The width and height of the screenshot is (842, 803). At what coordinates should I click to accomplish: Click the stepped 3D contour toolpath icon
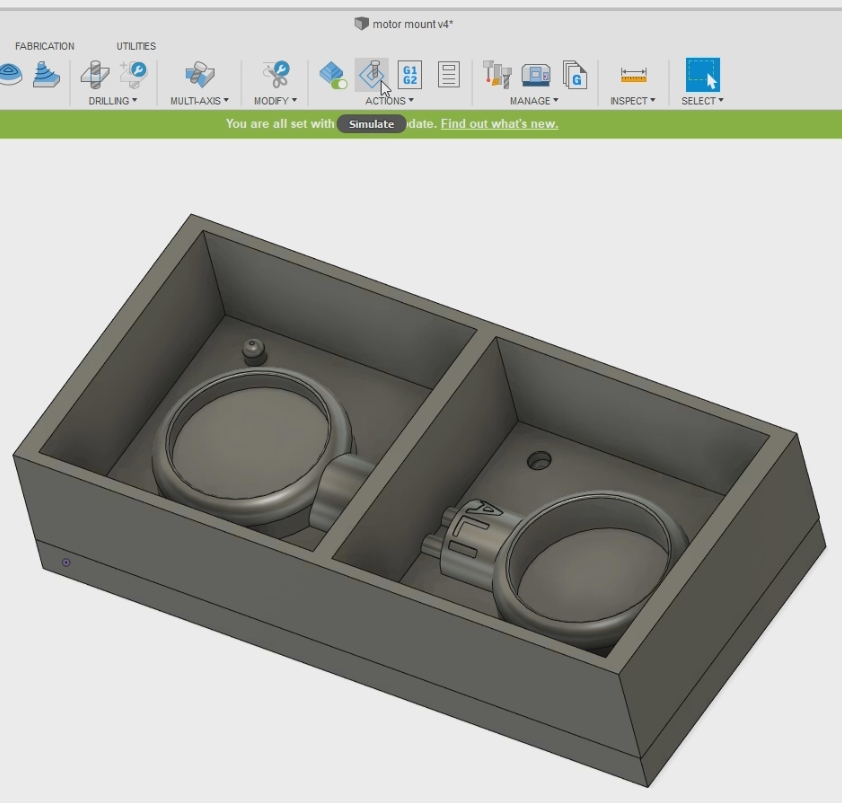46,74
